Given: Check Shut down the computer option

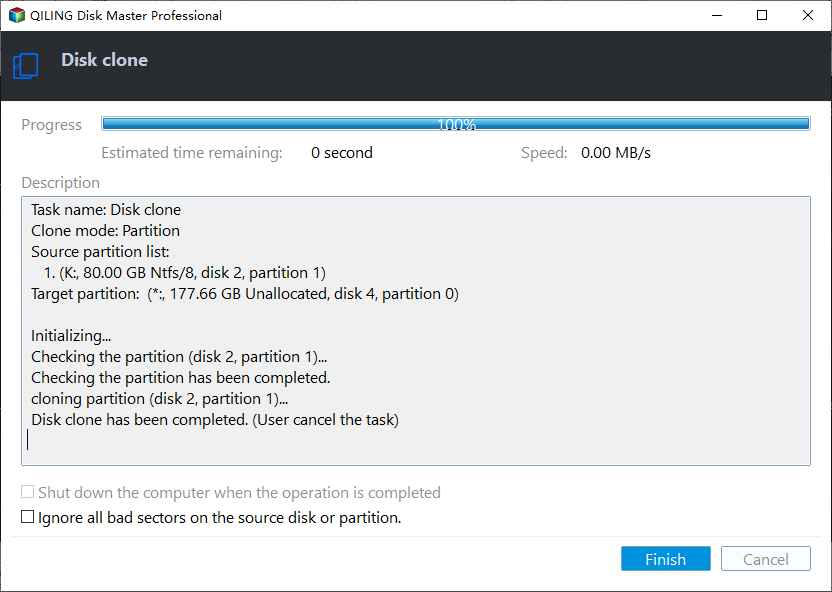Looking at the screenshot, I should (x=28, y=492).
